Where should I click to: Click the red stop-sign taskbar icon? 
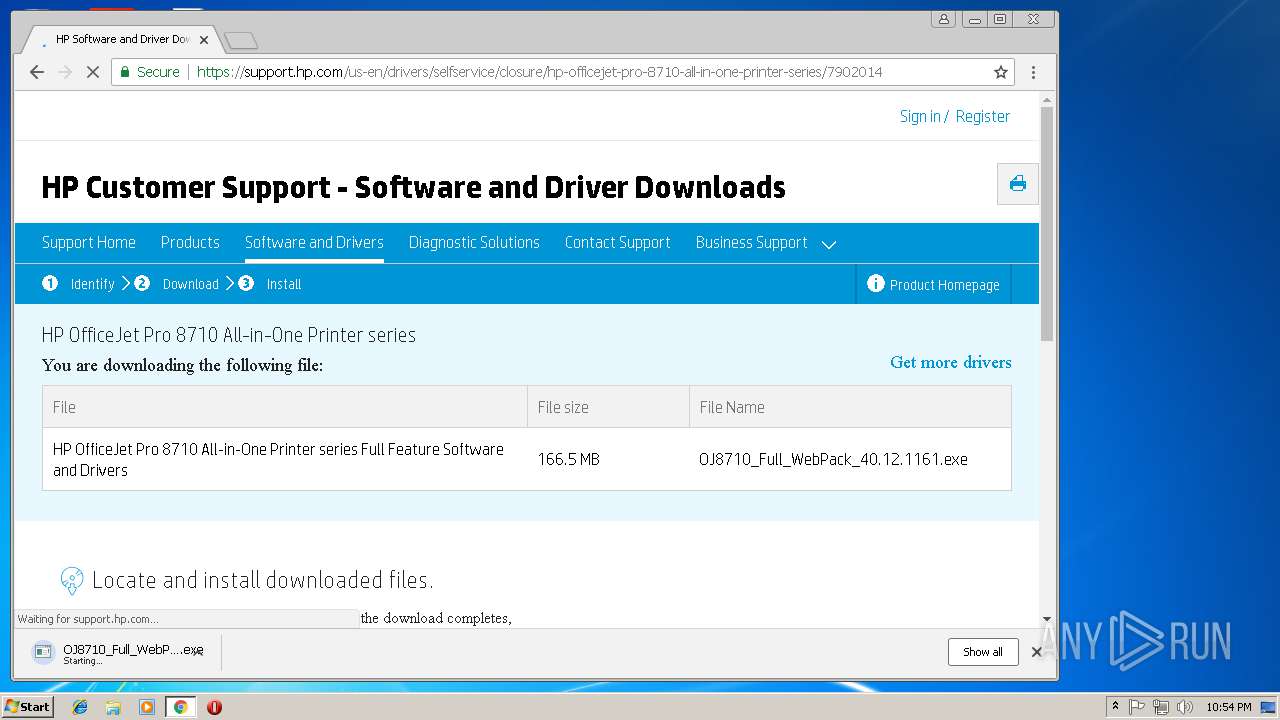click(214, 707)
